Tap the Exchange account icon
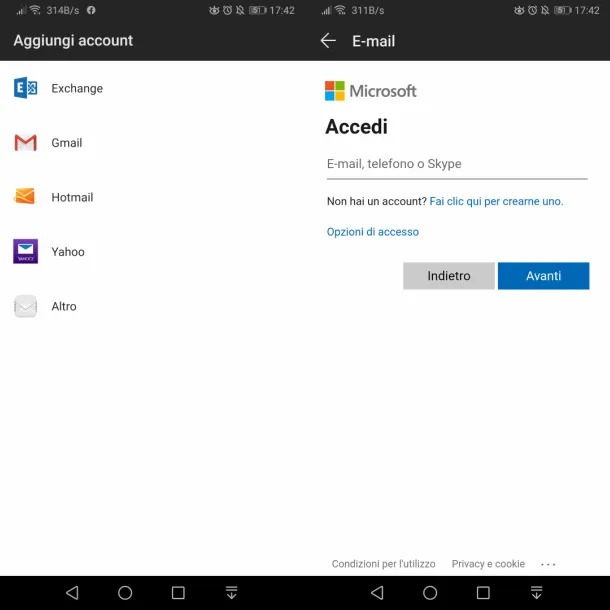The width and height of the screenshot is (610, 610). click(x=25, y=88)
